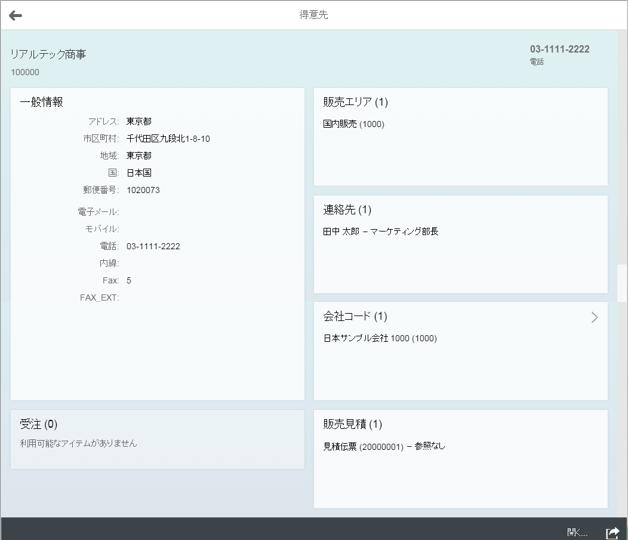Click the back arrow icon
628x540 pixels.
pyautogui.click(x=15, y=15)
